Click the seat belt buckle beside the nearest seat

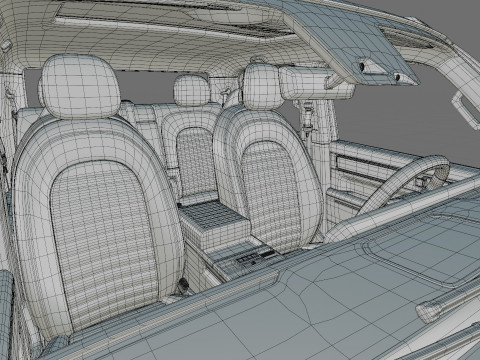(x=184, y=286)
